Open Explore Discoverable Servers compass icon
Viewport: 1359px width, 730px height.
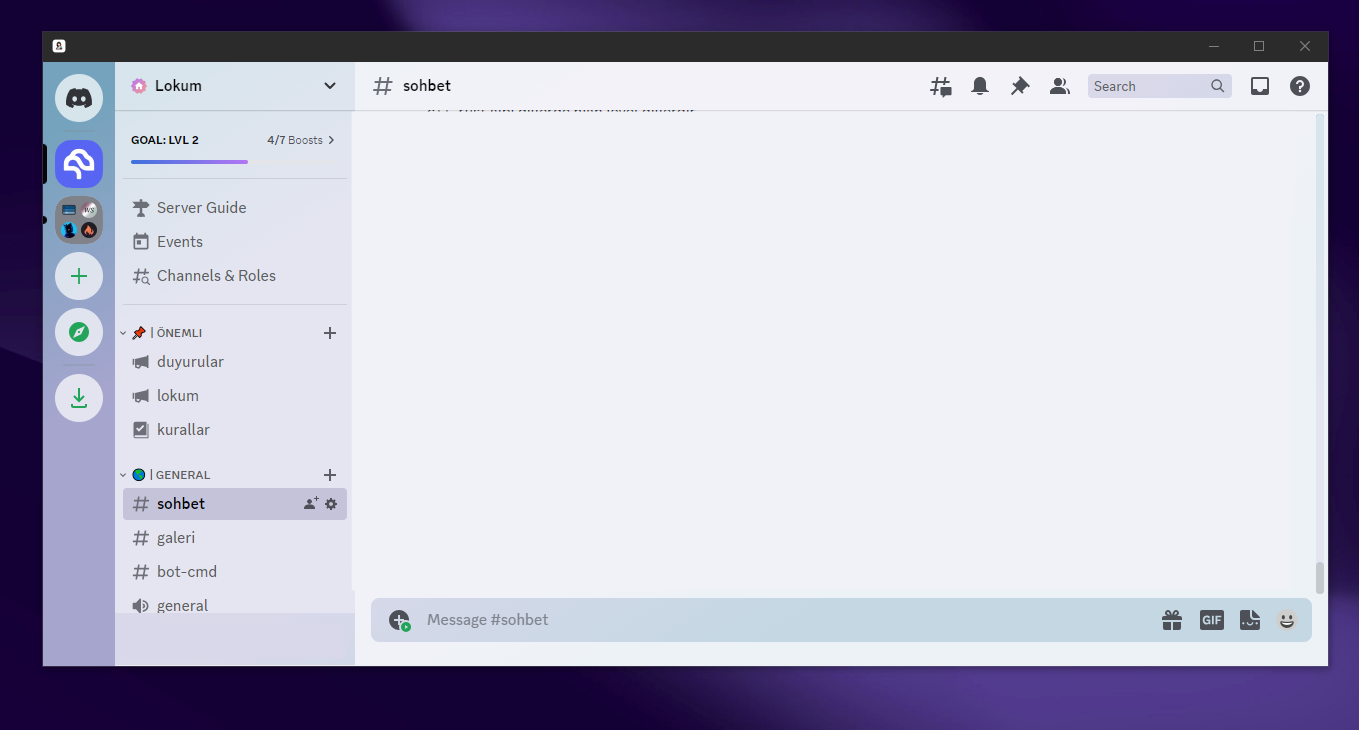pyautogui.click(x=79, y=332)
